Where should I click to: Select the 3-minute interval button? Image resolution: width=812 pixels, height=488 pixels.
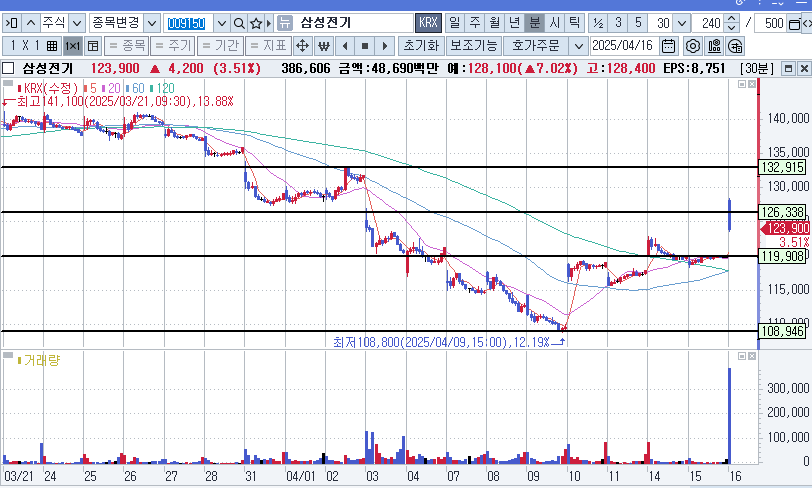[x=618, y=23]
